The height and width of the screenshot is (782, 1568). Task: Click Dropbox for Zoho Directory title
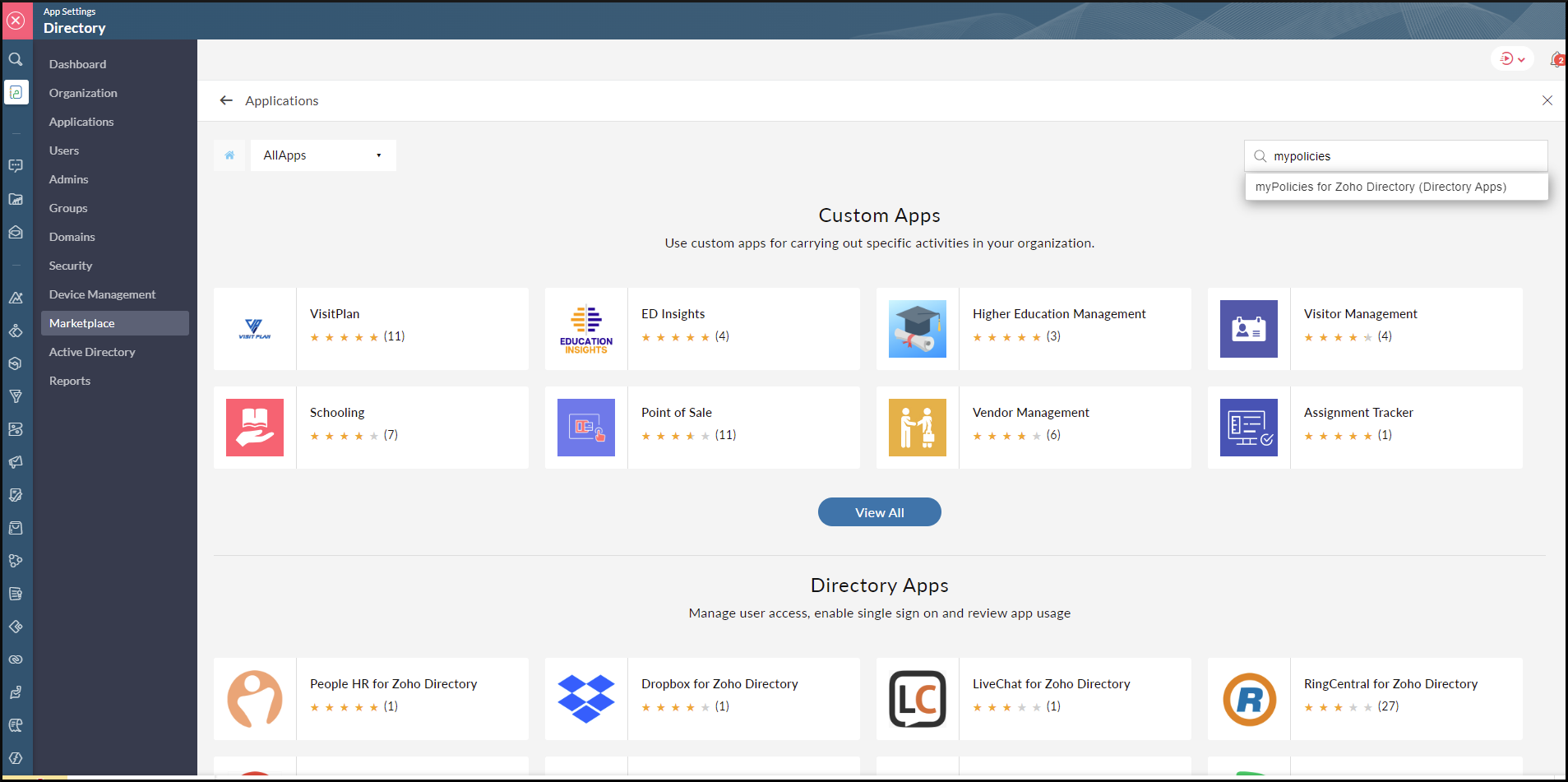tap(719, 684)
